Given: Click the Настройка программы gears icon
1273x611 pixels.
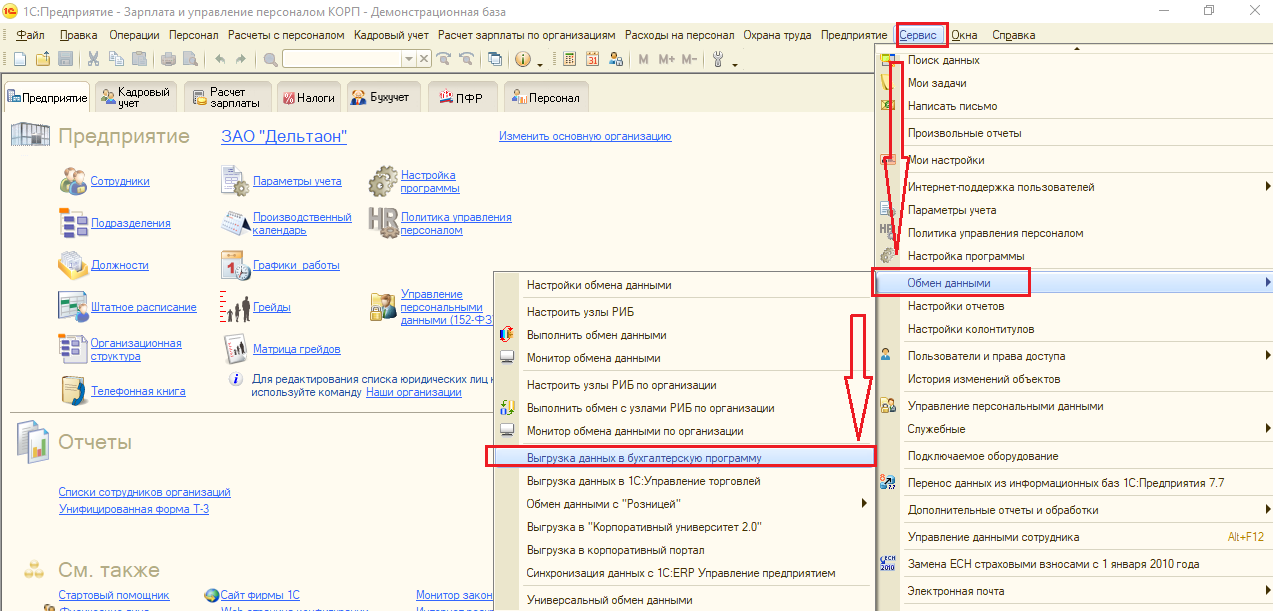Looking at the screenshot, I should tap(383, 181).
